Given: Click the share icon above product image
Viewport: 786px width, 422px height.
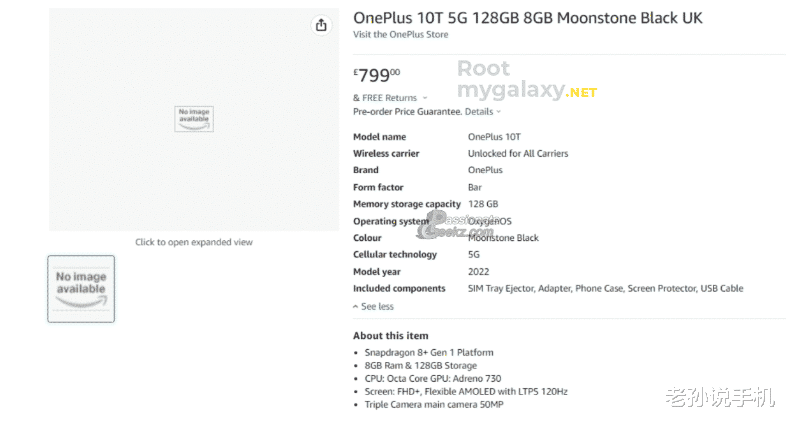Looking at the screenshot, I should tap(321, 25).
